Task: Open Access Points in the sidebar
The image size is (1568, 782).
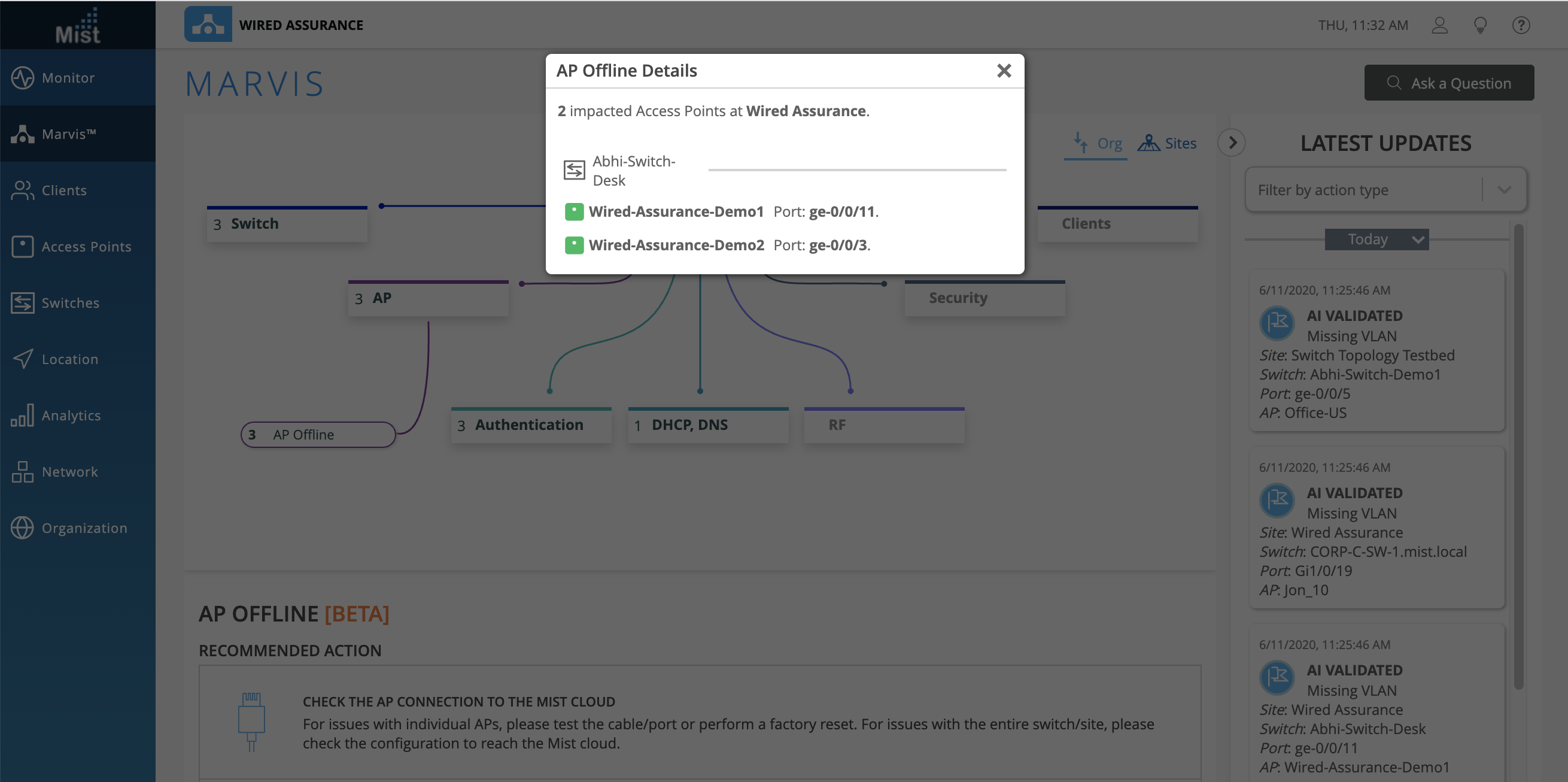Action: click(x=86, y=246)
